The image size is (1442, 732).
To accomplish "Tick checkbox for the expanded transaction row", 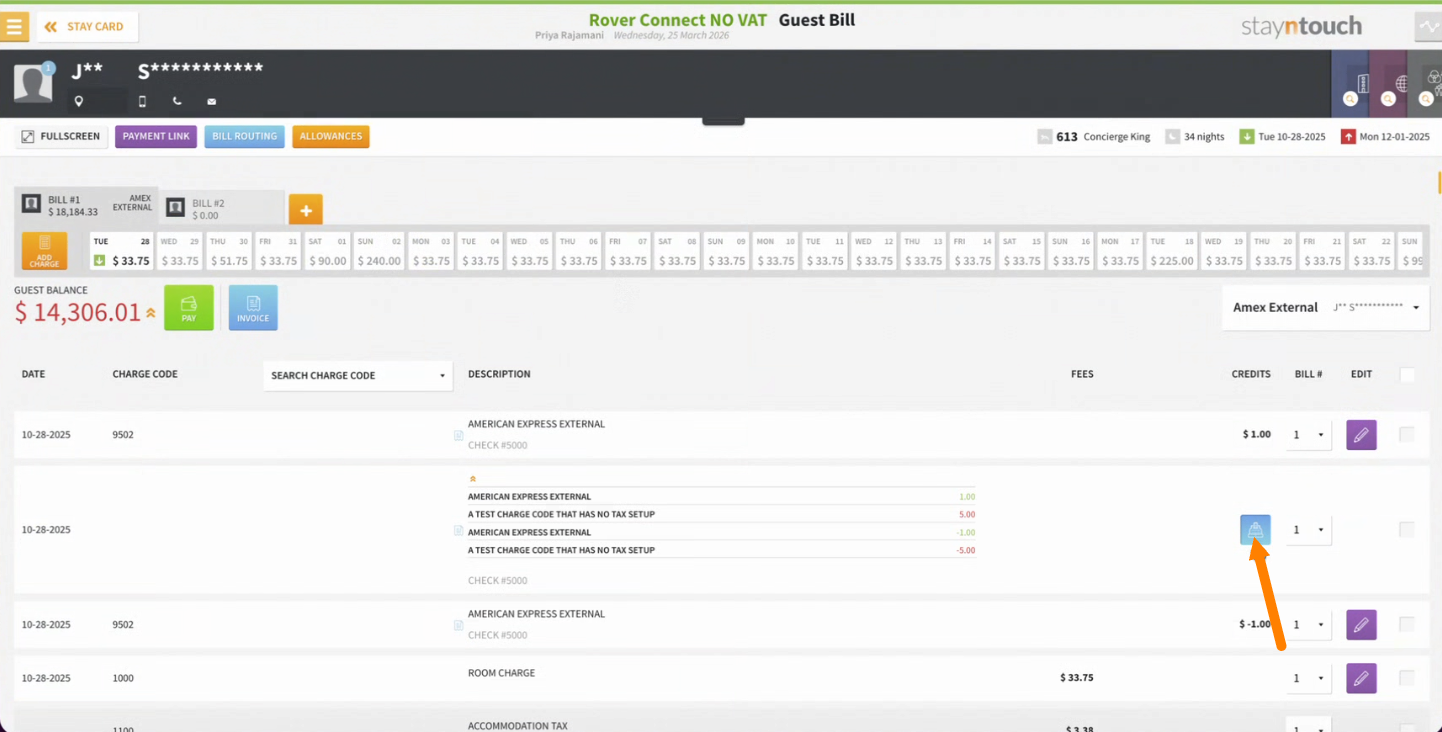I will coord(1407,529).
